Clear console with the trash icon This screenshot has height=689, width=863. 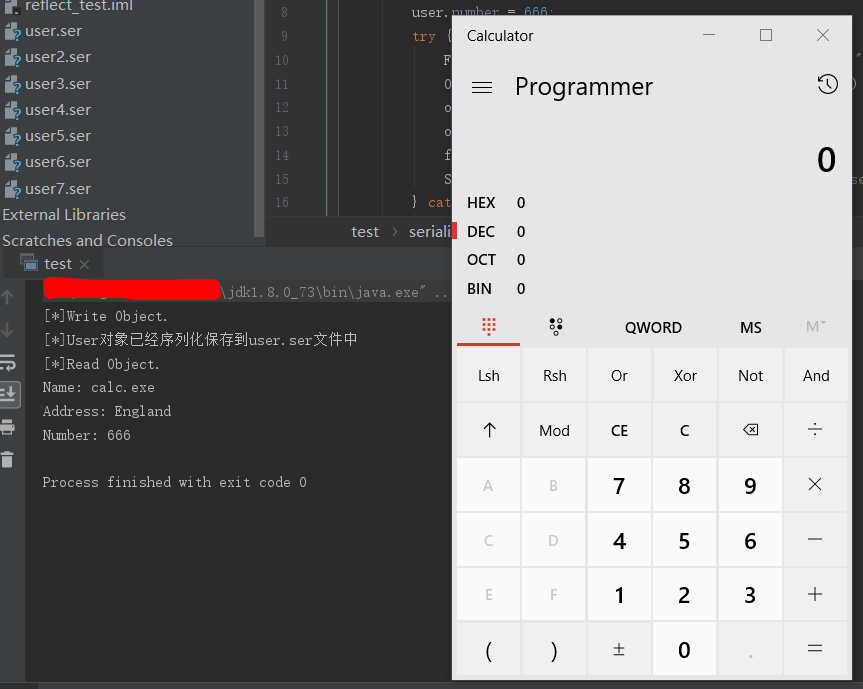pyautogui.click(x=7, y=459)
